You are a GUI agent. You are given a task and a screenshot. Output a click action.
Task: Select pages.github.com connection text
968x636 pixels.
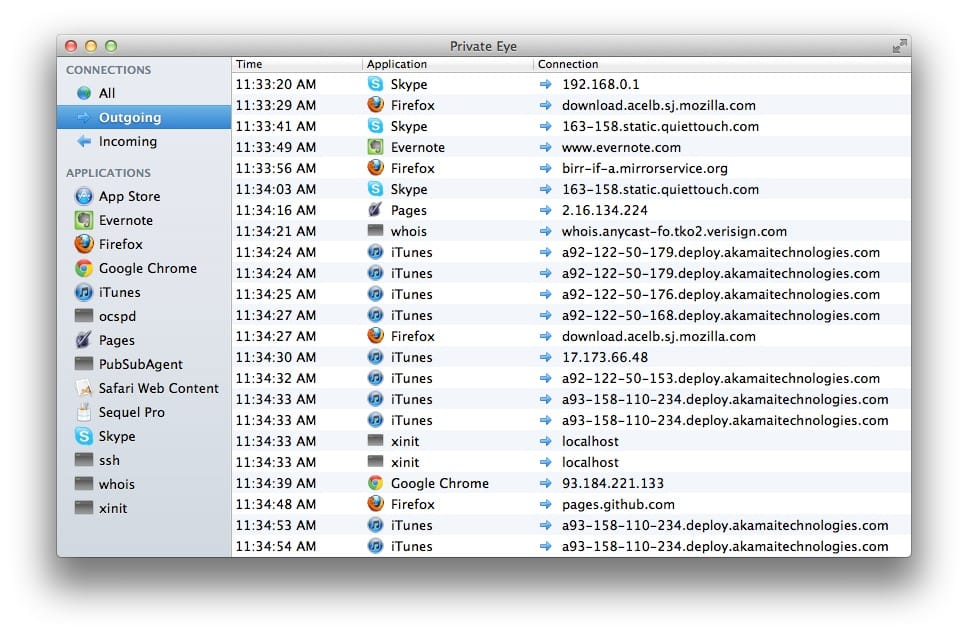pos(618,504)
